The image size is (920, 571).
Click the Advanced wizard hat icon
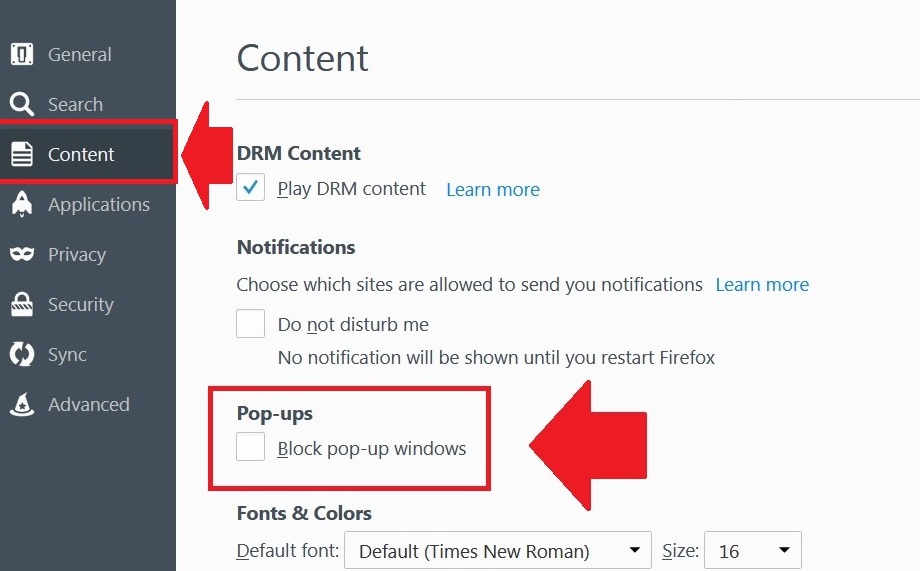tap(22, 404)
